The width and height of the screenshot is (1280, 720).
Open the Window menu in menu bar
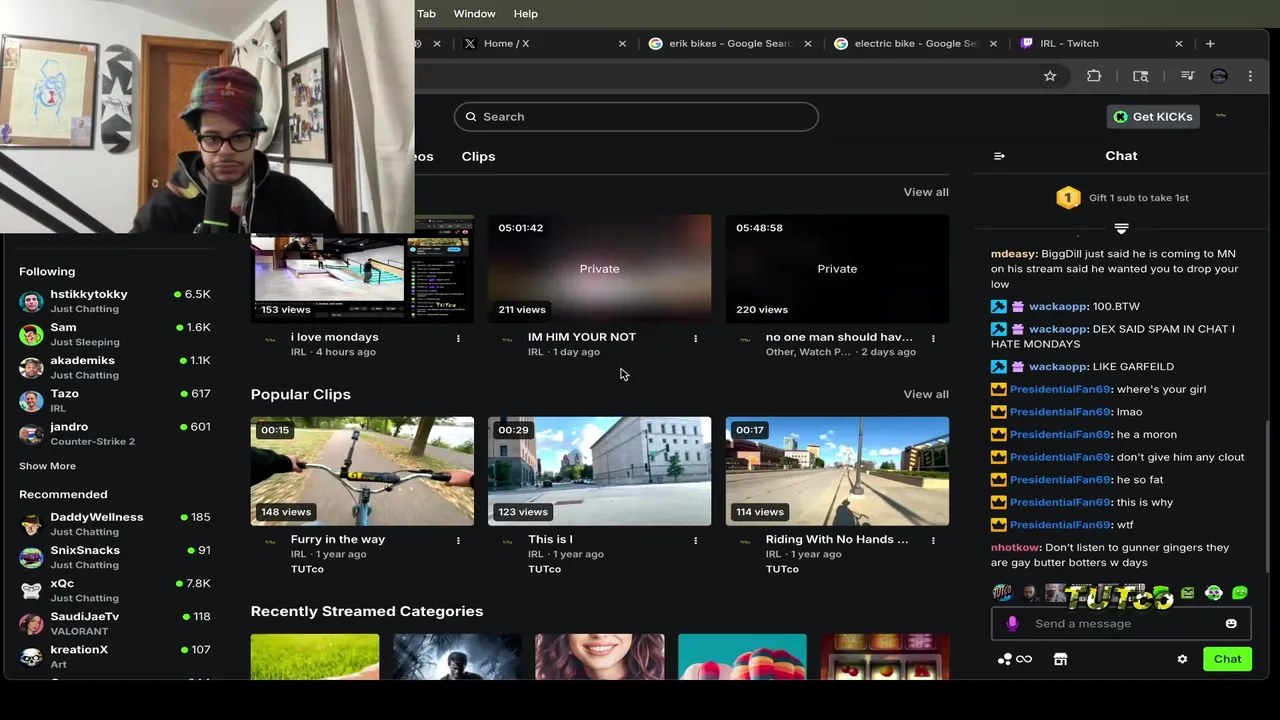pyautogui.click(x=474, y=13)
